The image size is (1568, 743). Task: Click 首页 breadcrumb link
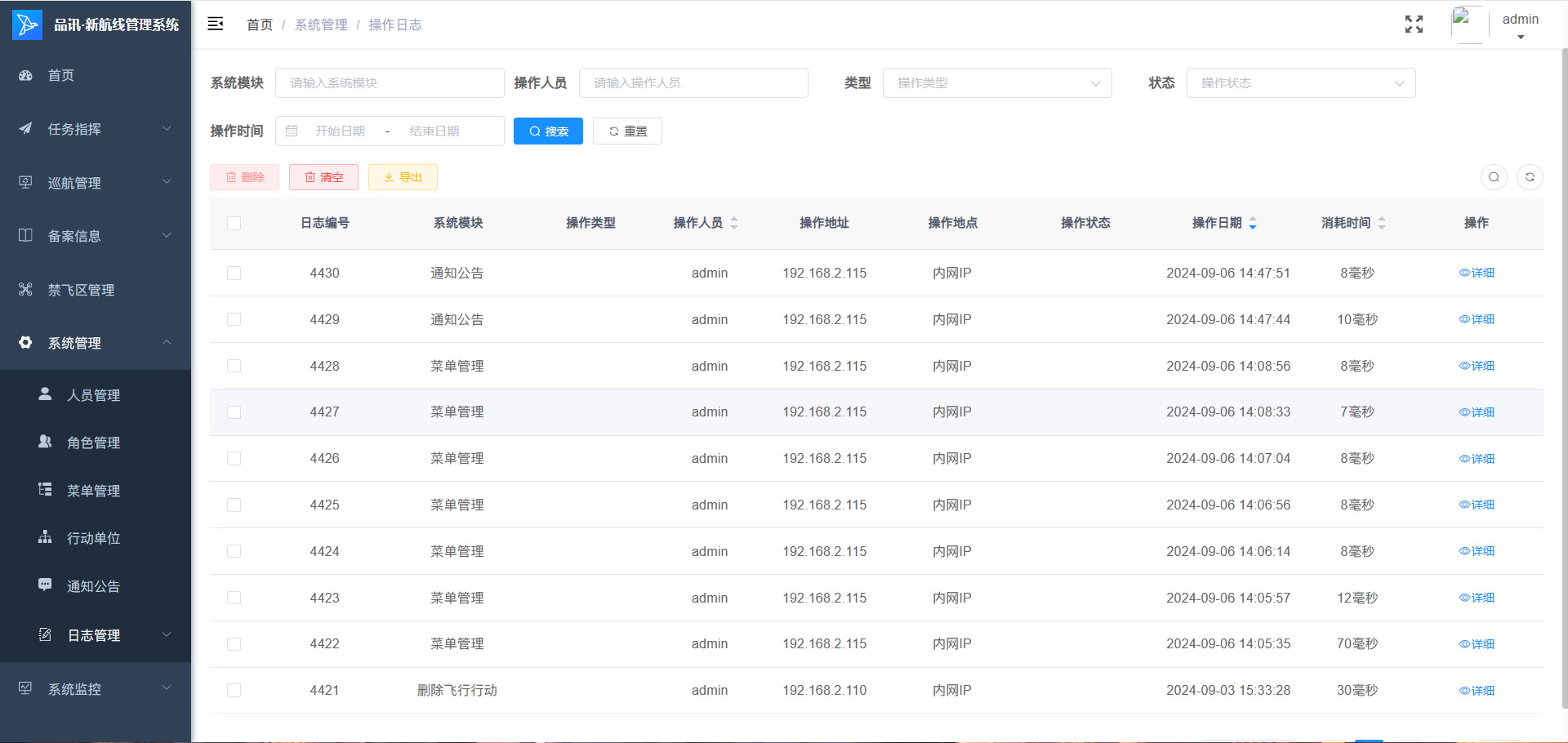(x=260, y=24)
